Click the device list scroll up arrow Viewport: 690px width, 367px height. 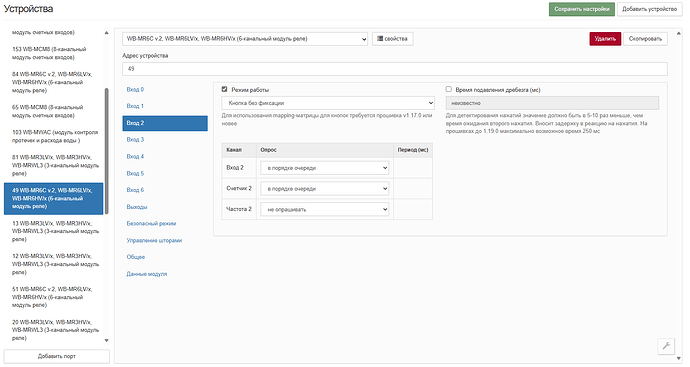click(x=106, y=33)
